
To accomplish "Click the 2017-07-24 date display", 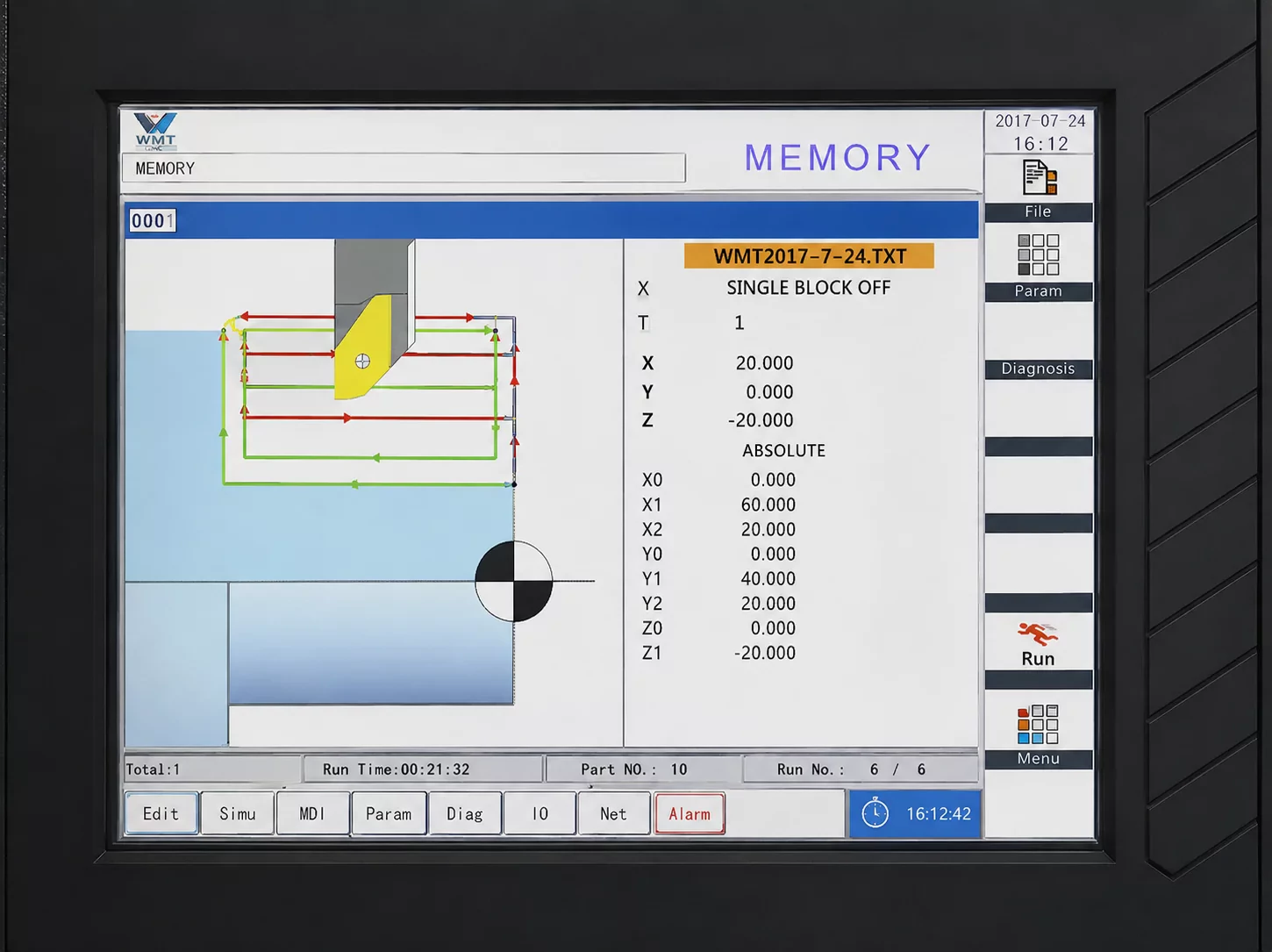I will pyautogui.click(x=1040, y=121).
